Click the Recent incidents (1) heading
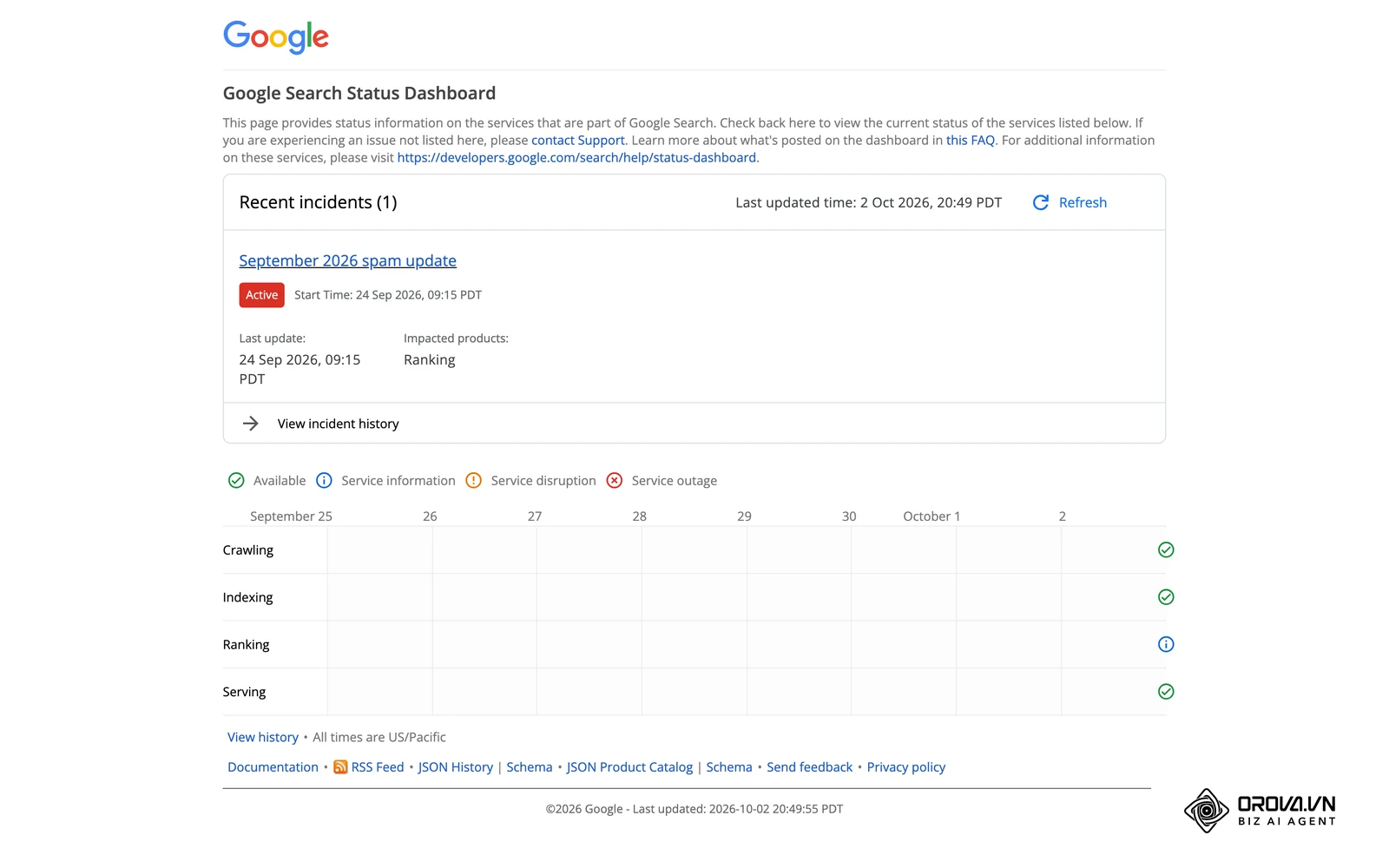Viewport: 1389px width, 868px height. [x=318, y=202]
